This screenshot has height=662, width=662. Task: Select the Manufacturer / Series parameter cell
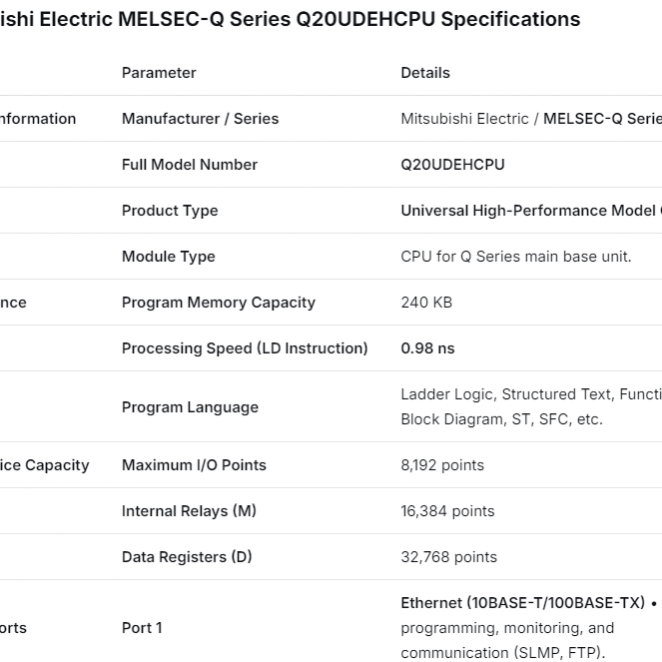pyautogui.click(x=200, y=119)
